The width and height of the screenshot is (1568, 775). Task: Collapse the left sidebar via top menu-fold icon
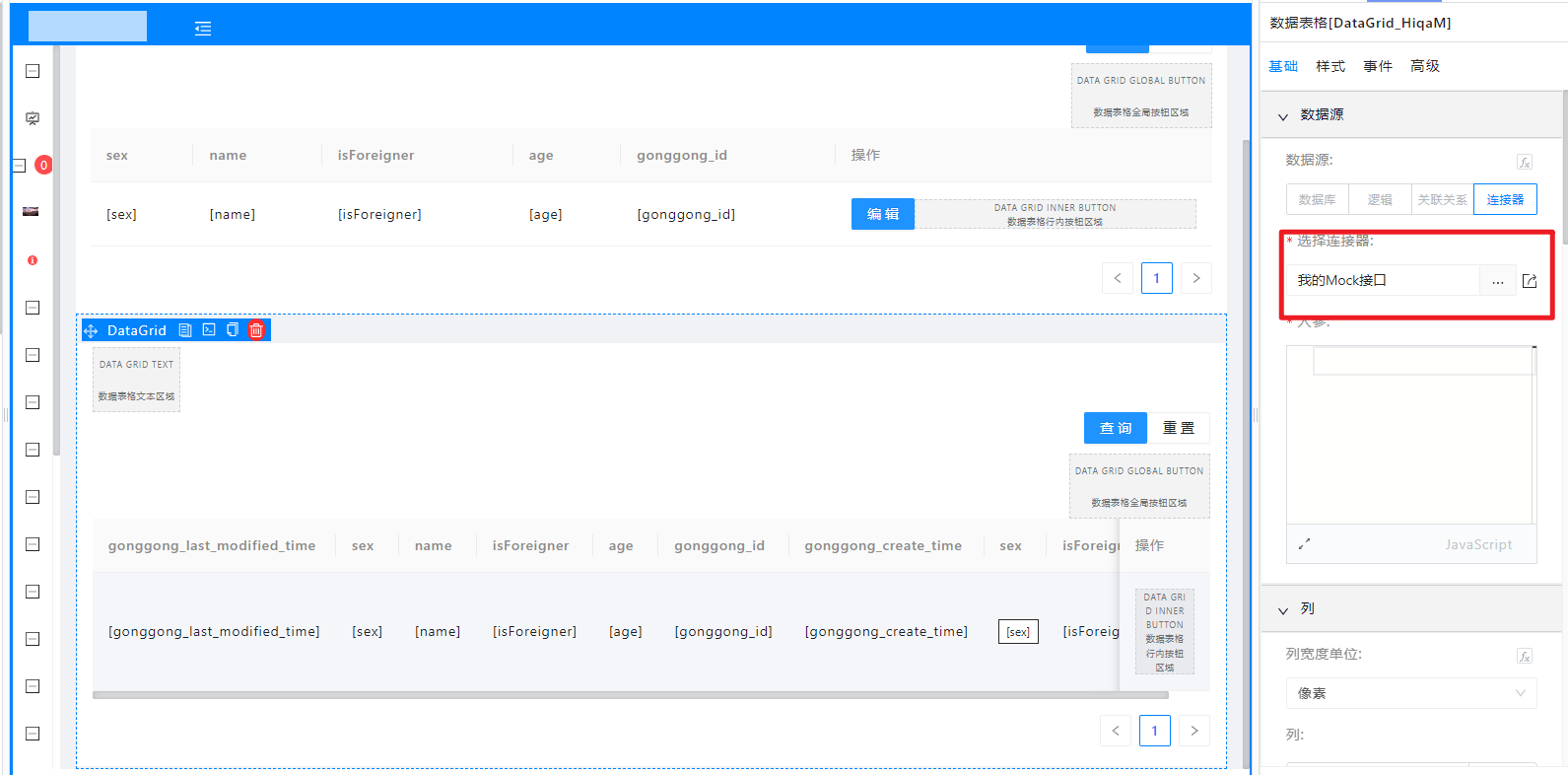203,29
